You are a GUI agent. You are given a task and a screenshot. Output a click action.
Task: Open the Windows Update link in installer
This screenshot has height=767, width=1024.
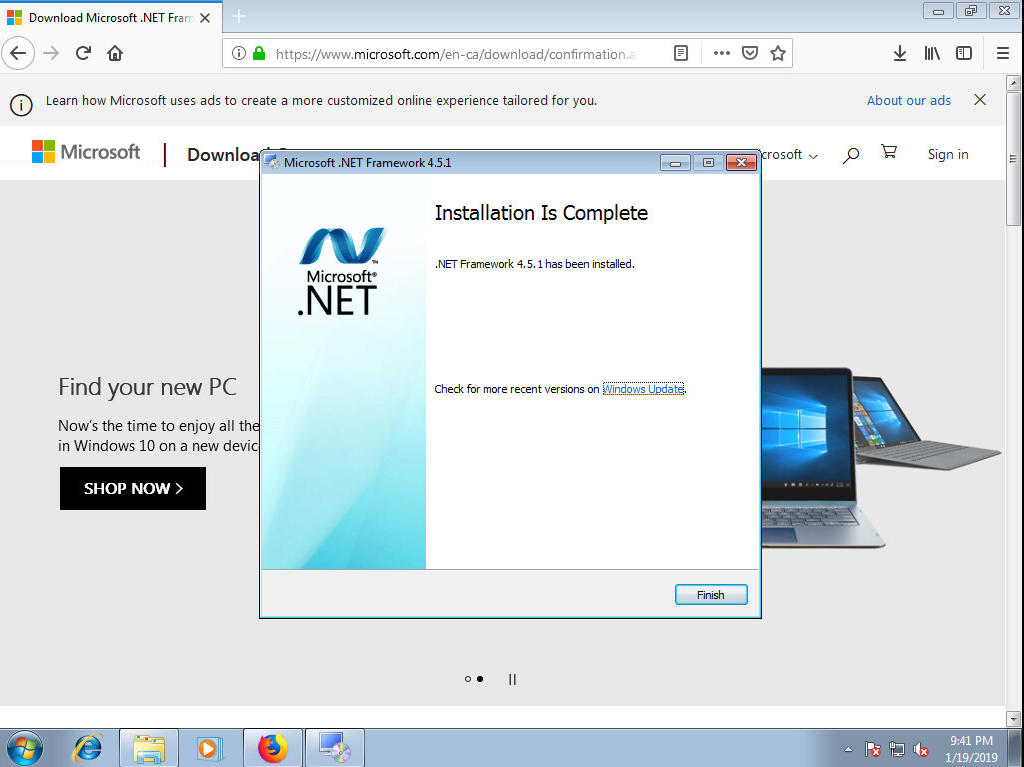pyautogui.click(x=643, y=389)
